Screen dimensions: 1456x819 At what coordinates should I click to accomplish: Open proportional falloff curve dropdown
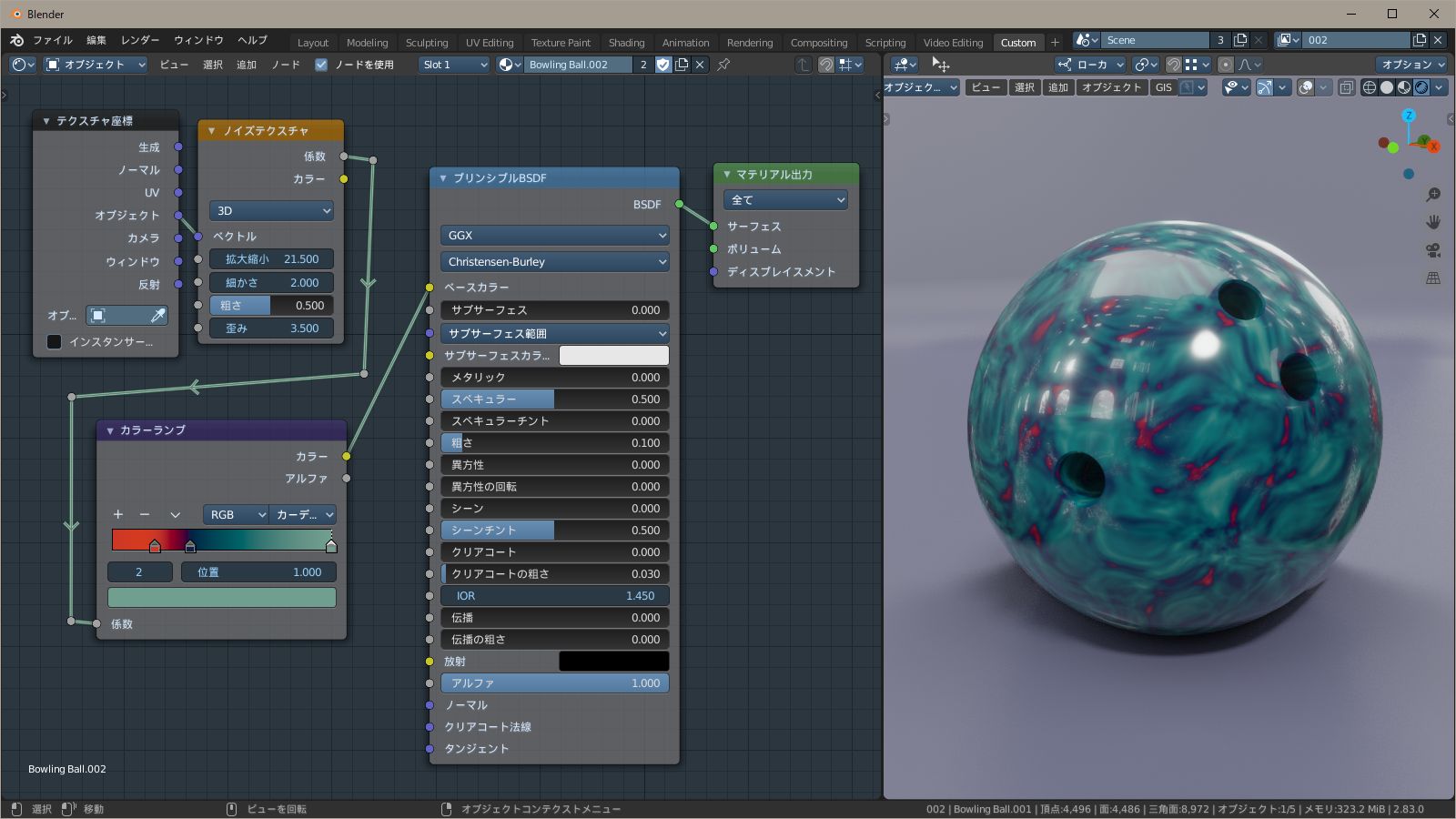(1249, 65)
